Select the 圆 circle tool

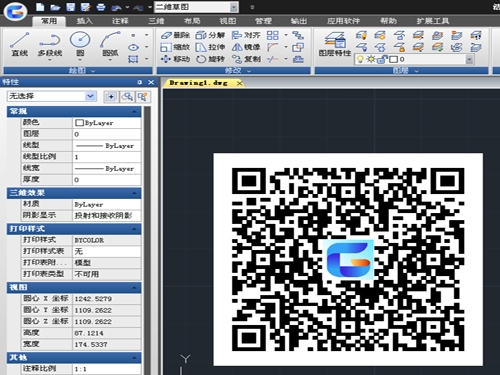pos(80,45)
